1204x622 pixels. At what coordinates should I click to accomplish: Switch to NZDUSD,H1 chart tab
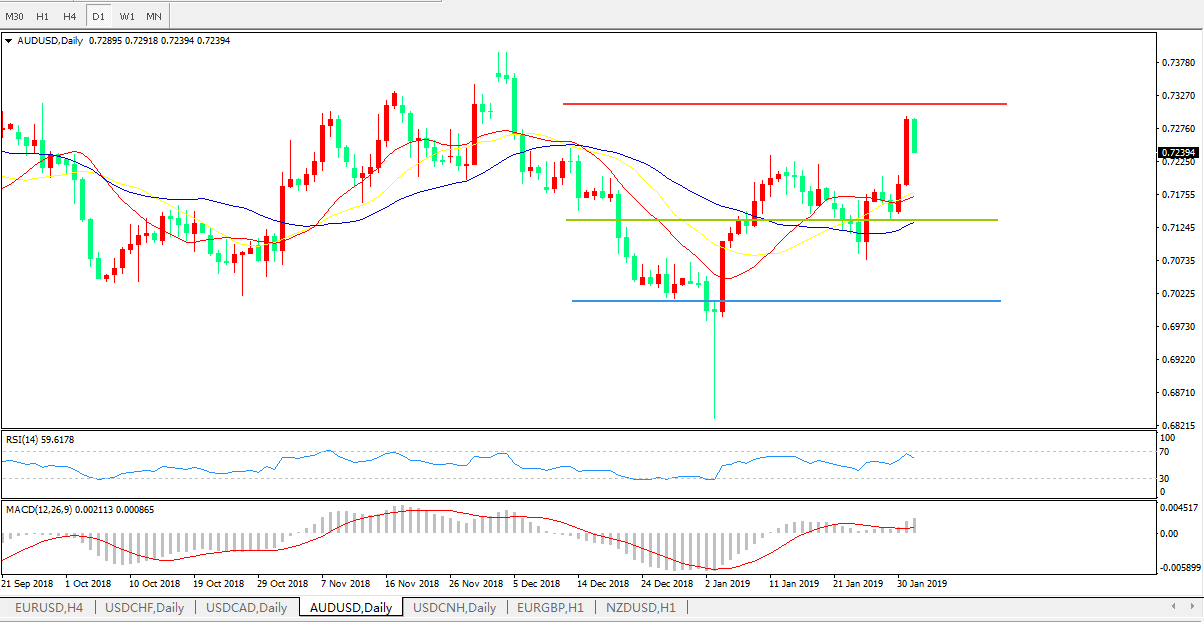click(x=640, y=608)
